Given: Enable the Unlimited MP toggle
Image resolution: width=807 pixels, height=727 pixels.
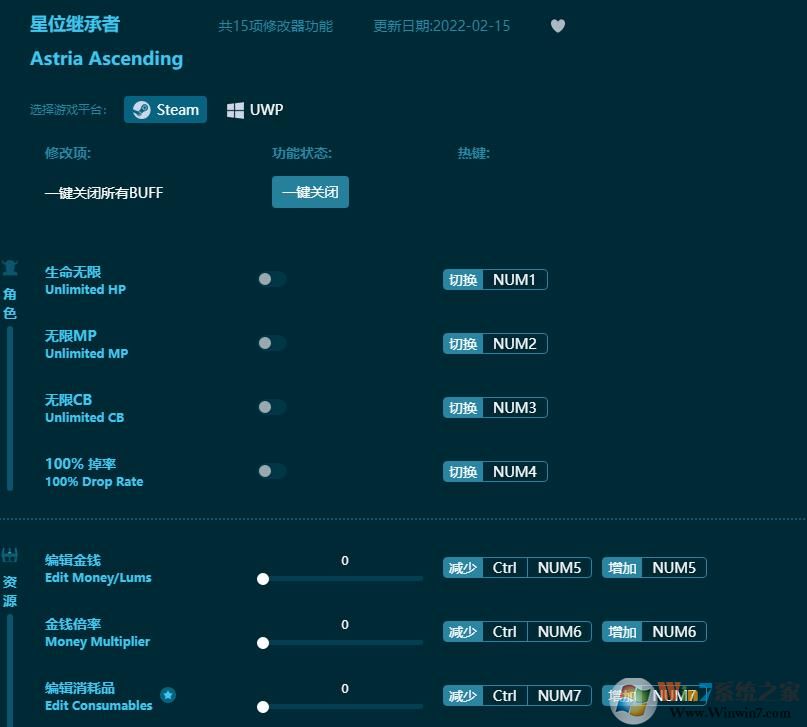Looking at the screenshot, I should tap(271, 343).
